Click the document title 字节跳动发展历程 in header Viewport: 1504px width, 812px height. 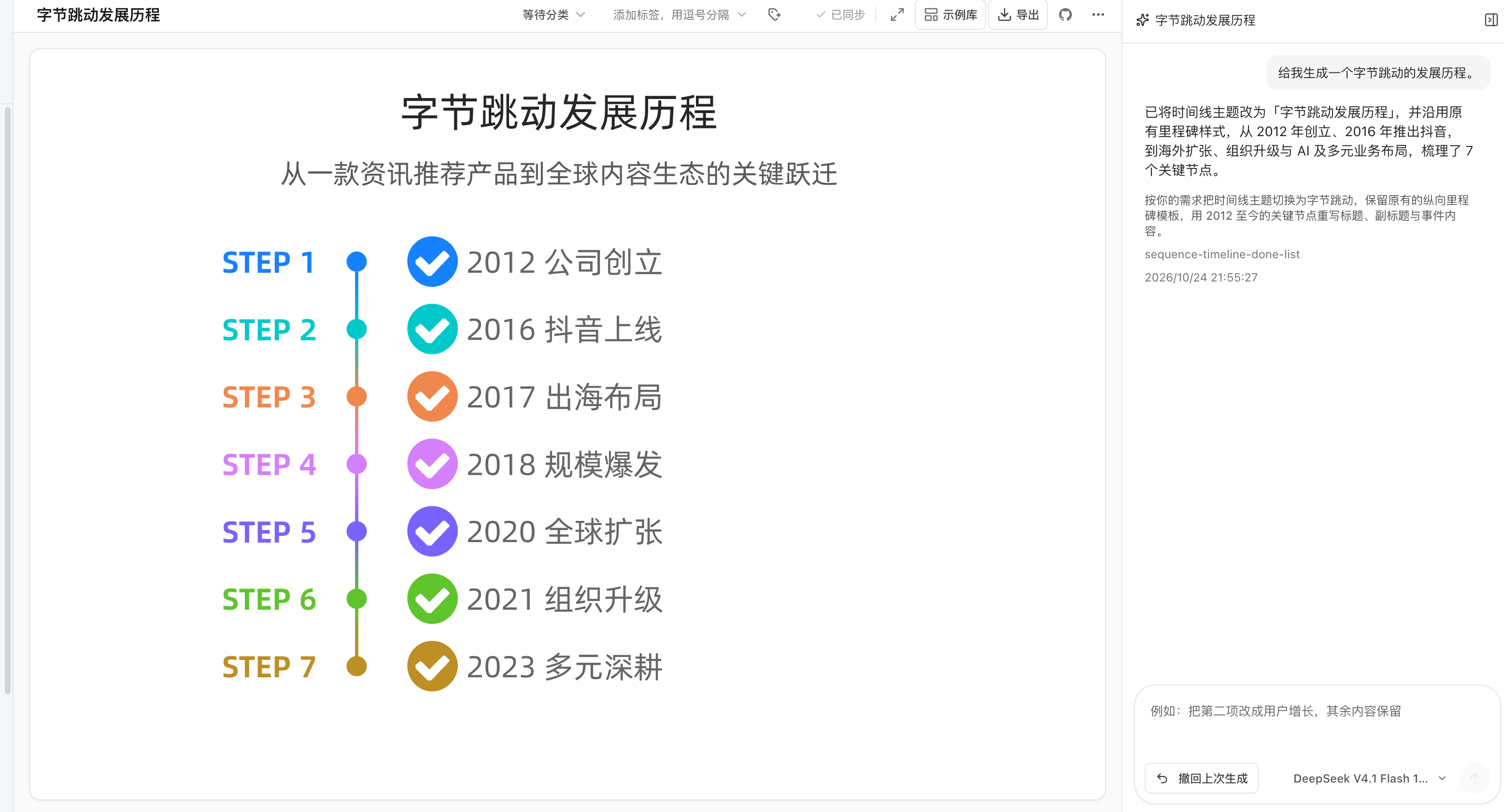(98, 14)
